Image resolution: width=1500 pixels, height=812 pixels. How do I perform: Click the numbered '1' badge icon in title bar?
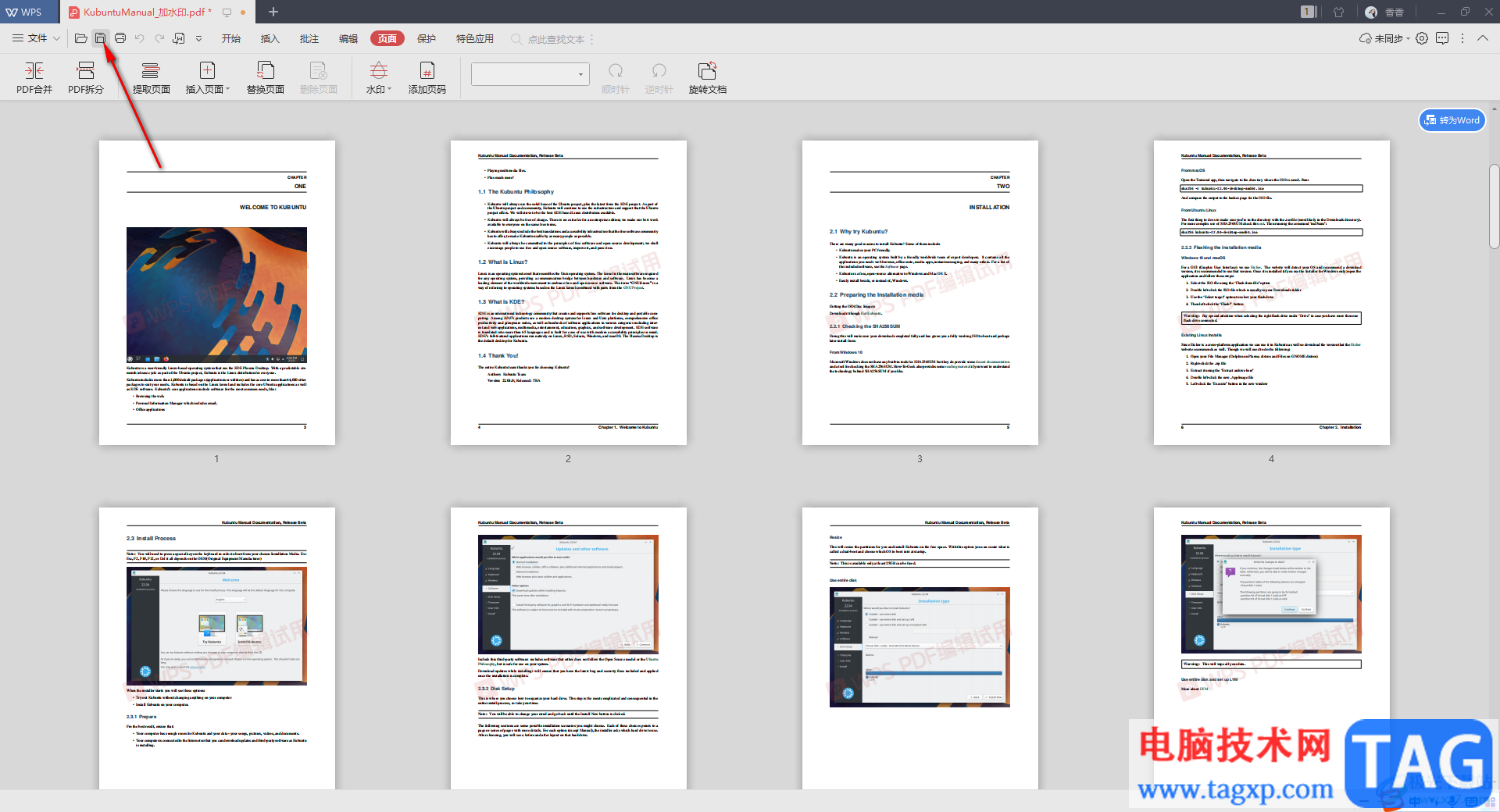(1309, 12)
